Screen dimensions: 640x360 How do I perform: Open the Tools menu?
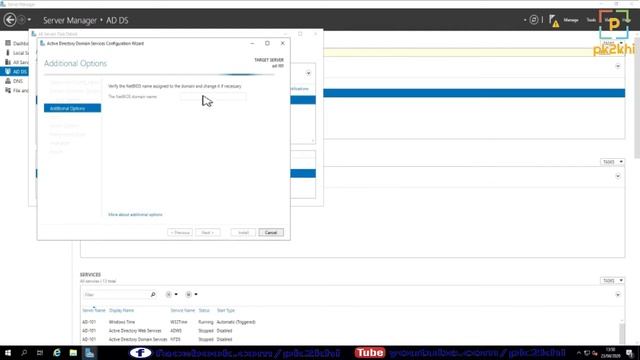(591, 20)
